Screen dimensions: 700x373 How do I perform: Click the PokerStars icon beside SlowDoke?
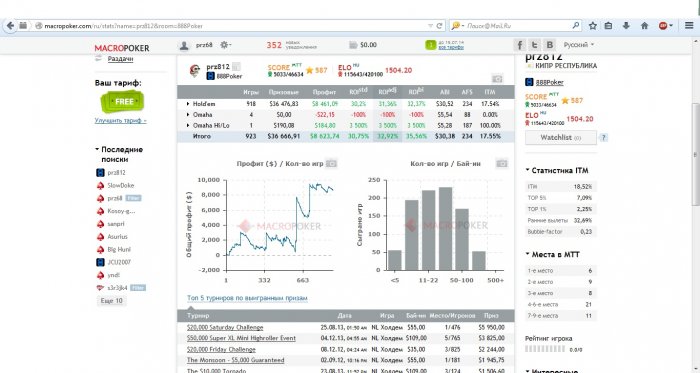tap(100, 185)
